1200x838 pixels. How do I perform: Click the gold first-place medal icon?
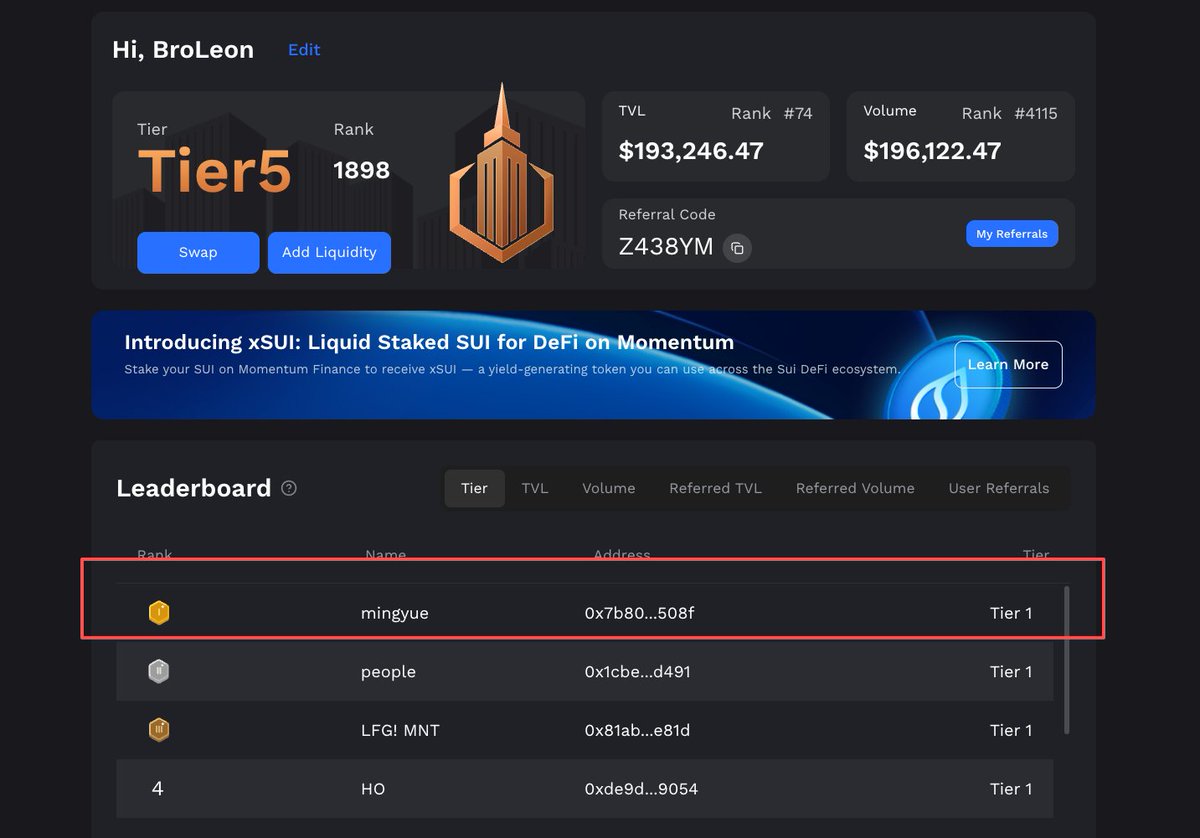pos(158,612)
